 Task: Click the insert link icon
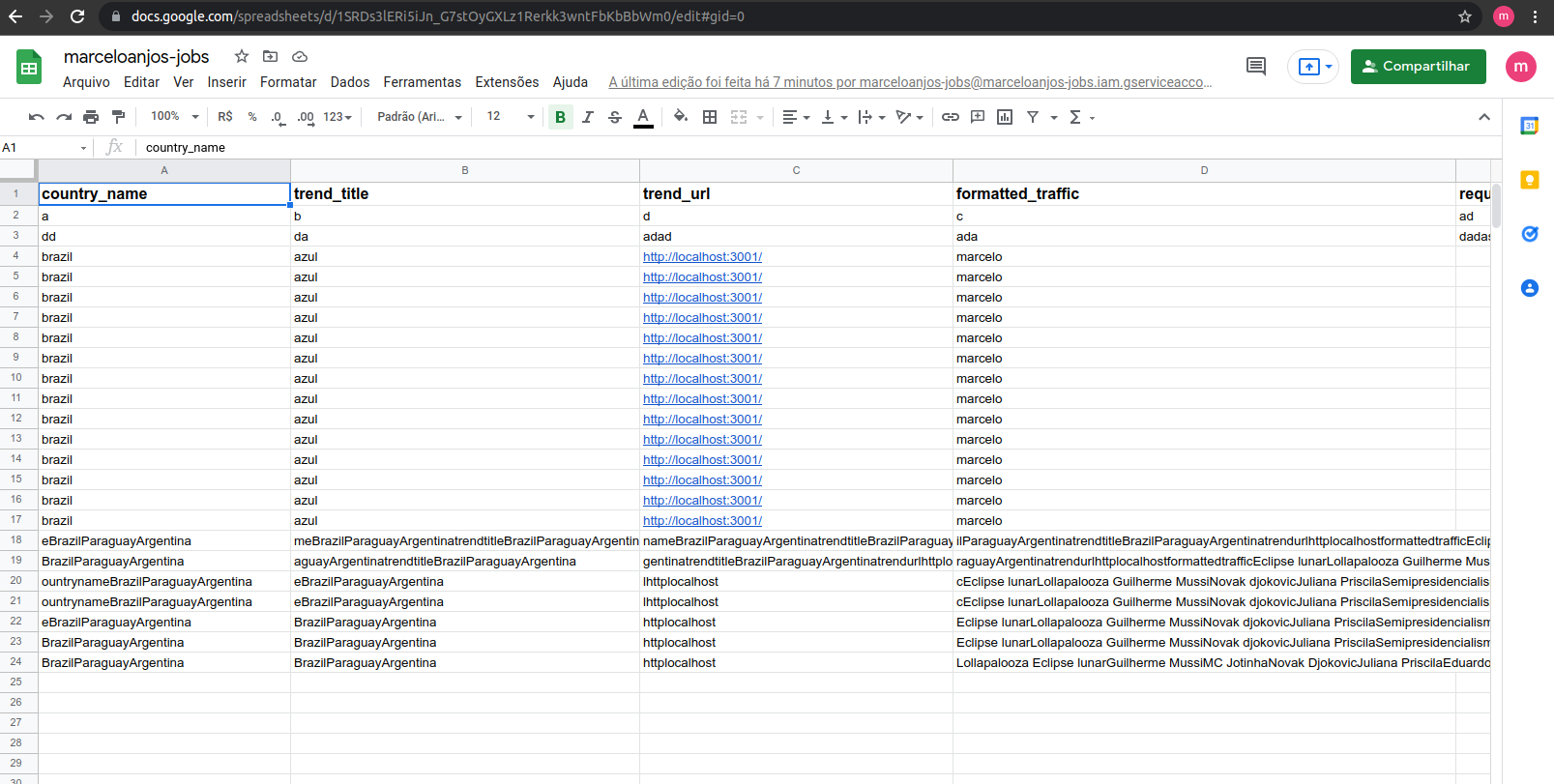pyautogui.click(x=951, y=117)
